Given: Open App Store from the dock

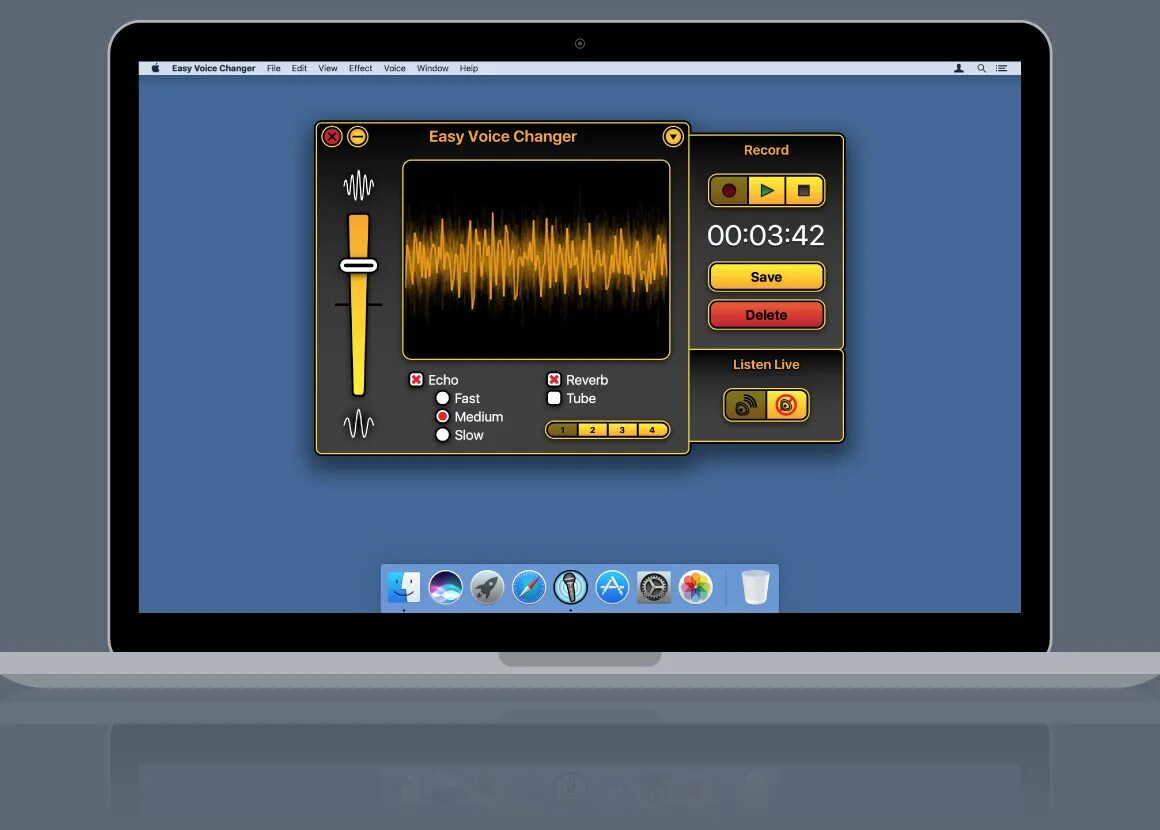Looking at the screenshot, I should (x=613, y=587).
